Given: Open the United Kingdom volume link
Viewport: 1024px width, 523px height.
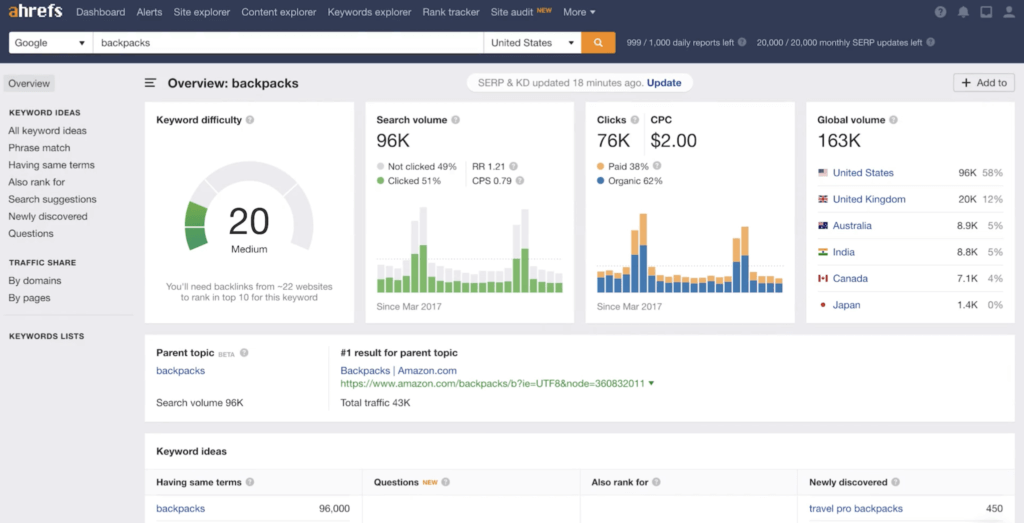Looking at the screenshot, I should coord(869,199).
